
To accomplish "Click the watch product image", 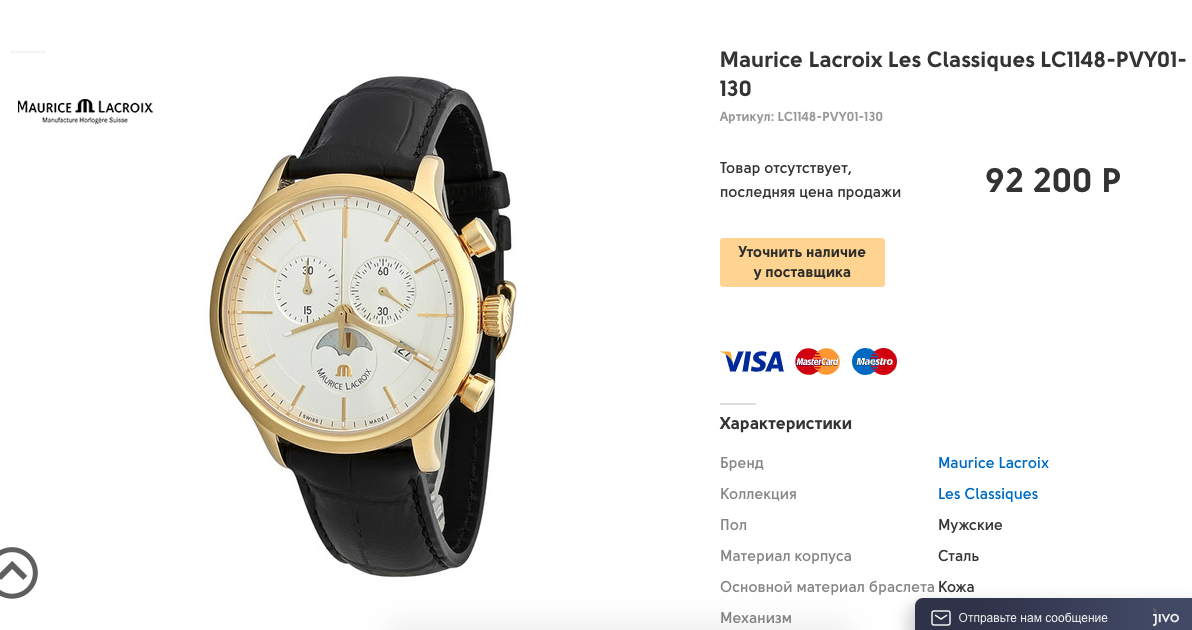I will pos(363,325).
